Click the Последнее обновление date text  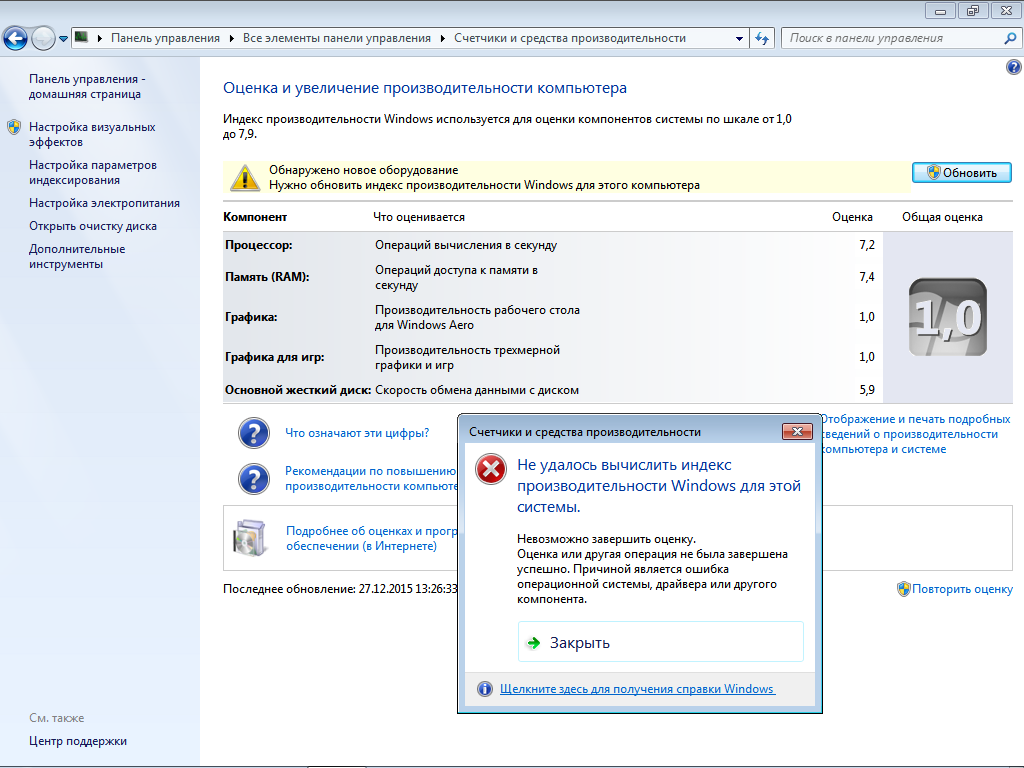coord(340,588)
